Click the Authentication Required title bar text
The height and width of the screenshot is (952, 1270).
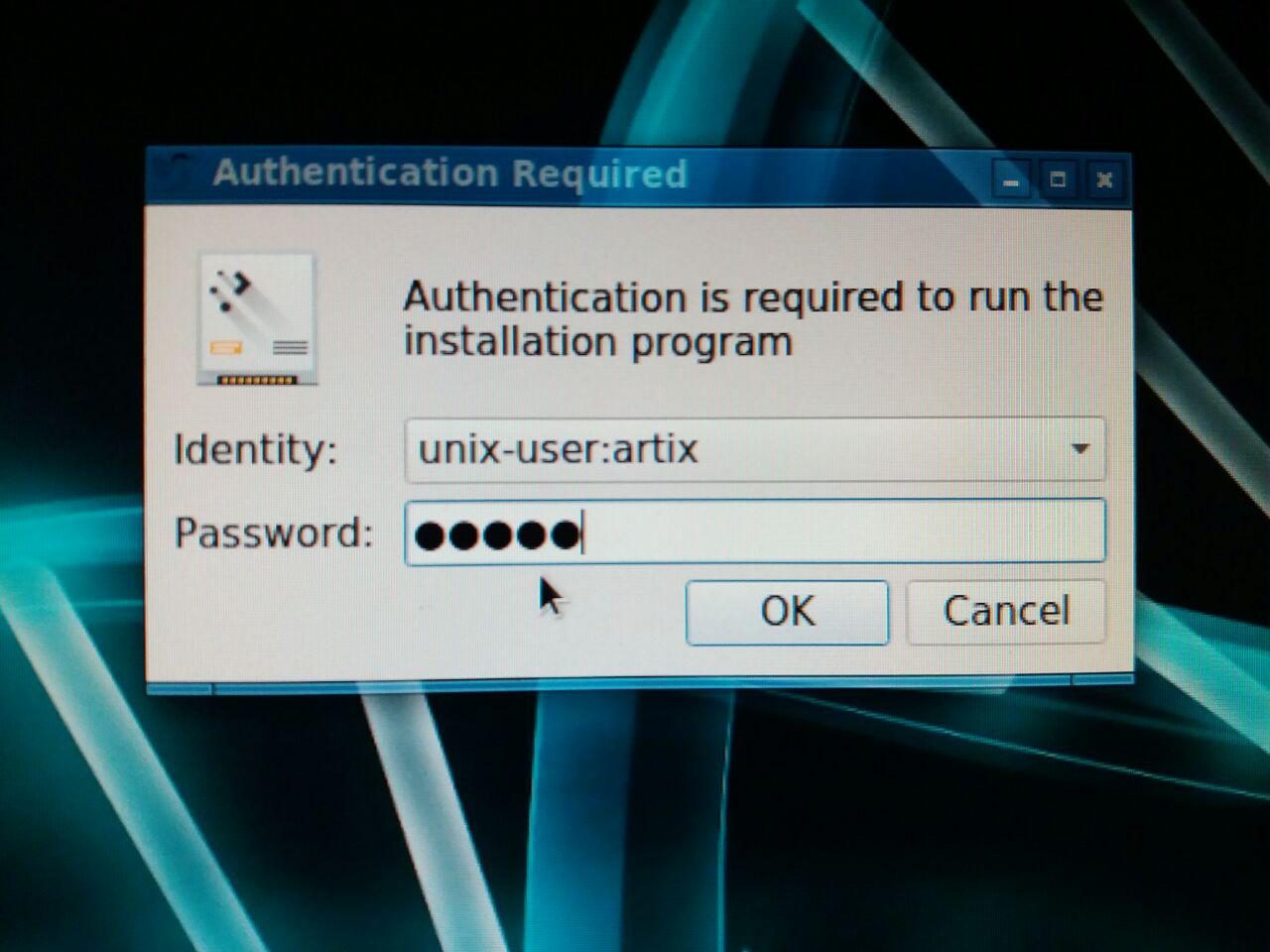pos(449,174)
